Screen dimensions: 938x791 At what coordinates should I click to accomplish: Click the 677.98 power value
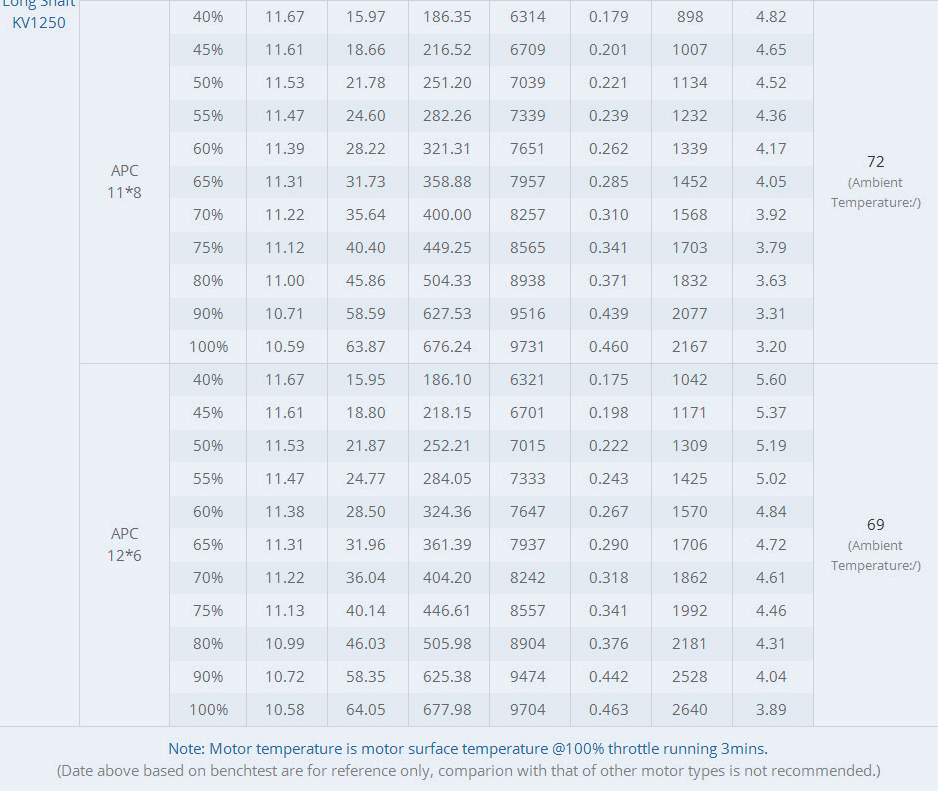click(x=447, y=710)
